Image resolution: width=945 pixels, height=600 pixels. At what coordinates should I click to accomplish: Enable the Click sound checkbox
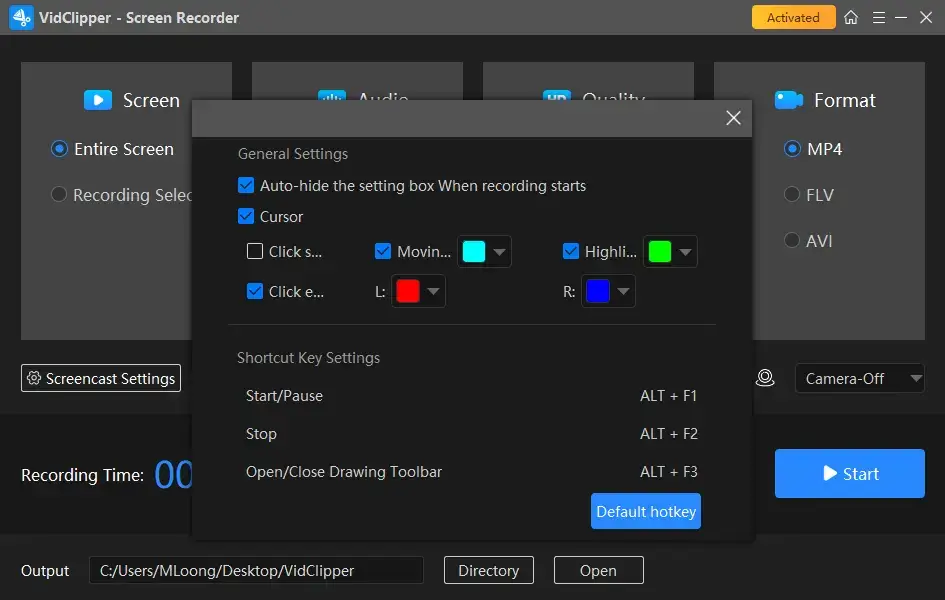click(x=255, y=252)
